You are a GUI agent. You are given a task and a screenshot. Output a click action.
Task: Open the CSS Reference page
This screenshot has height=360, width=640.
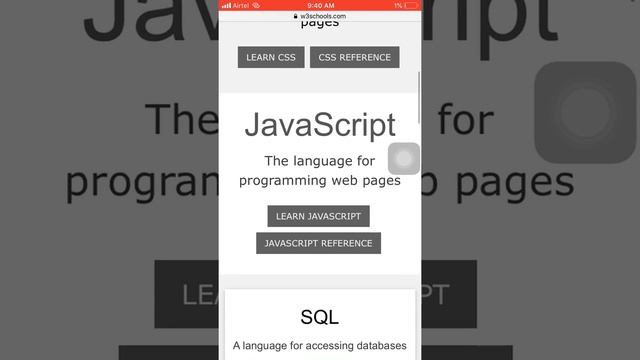point(355,57)
